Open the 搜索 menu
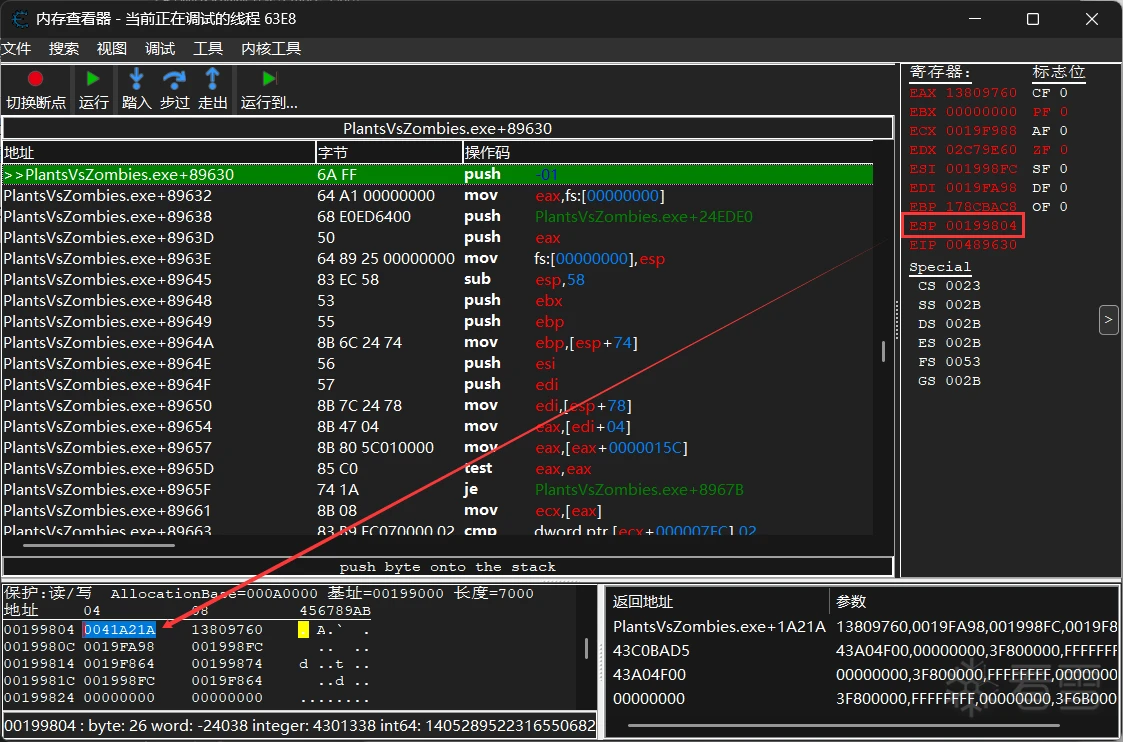This screenshot has height=742, width=1123. 64,49
